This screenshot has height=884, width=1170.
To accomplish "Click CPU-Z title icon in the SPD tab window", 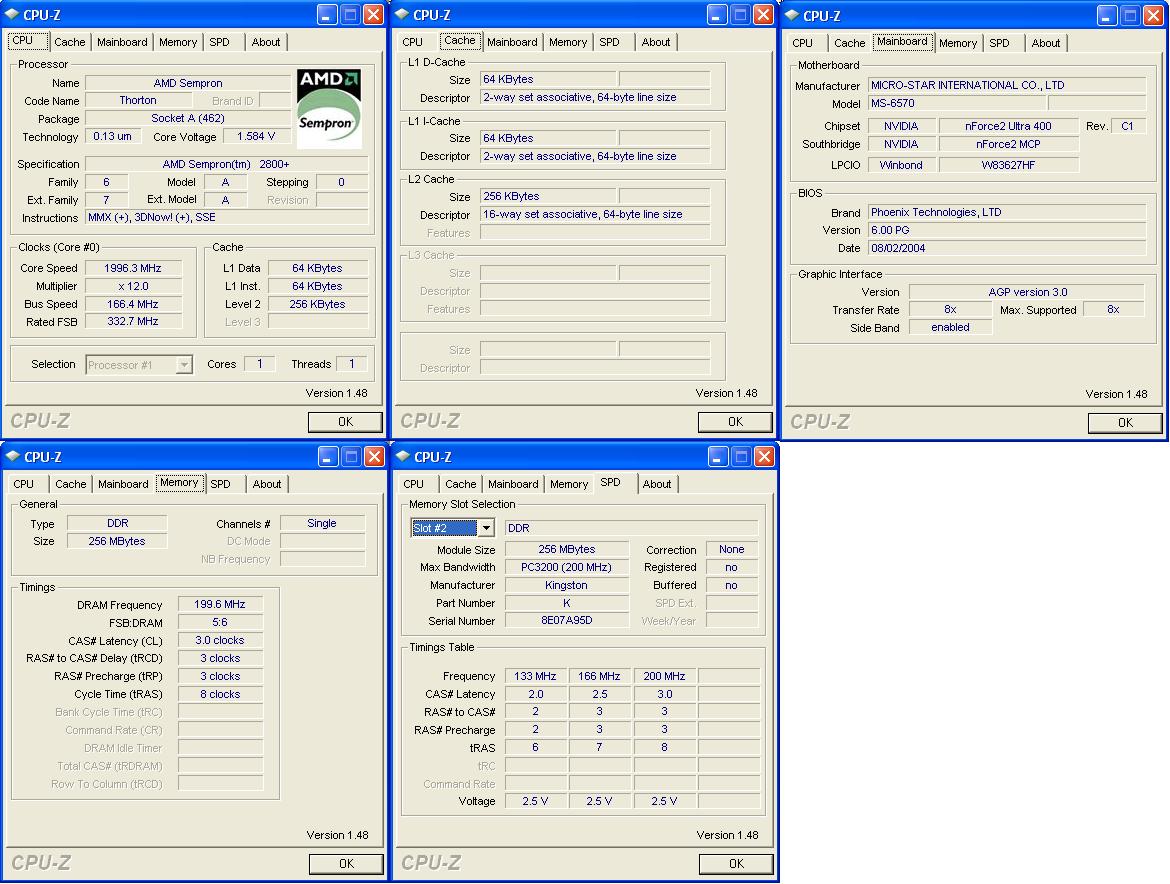I will pyautogui.click(x=403, y=456).
